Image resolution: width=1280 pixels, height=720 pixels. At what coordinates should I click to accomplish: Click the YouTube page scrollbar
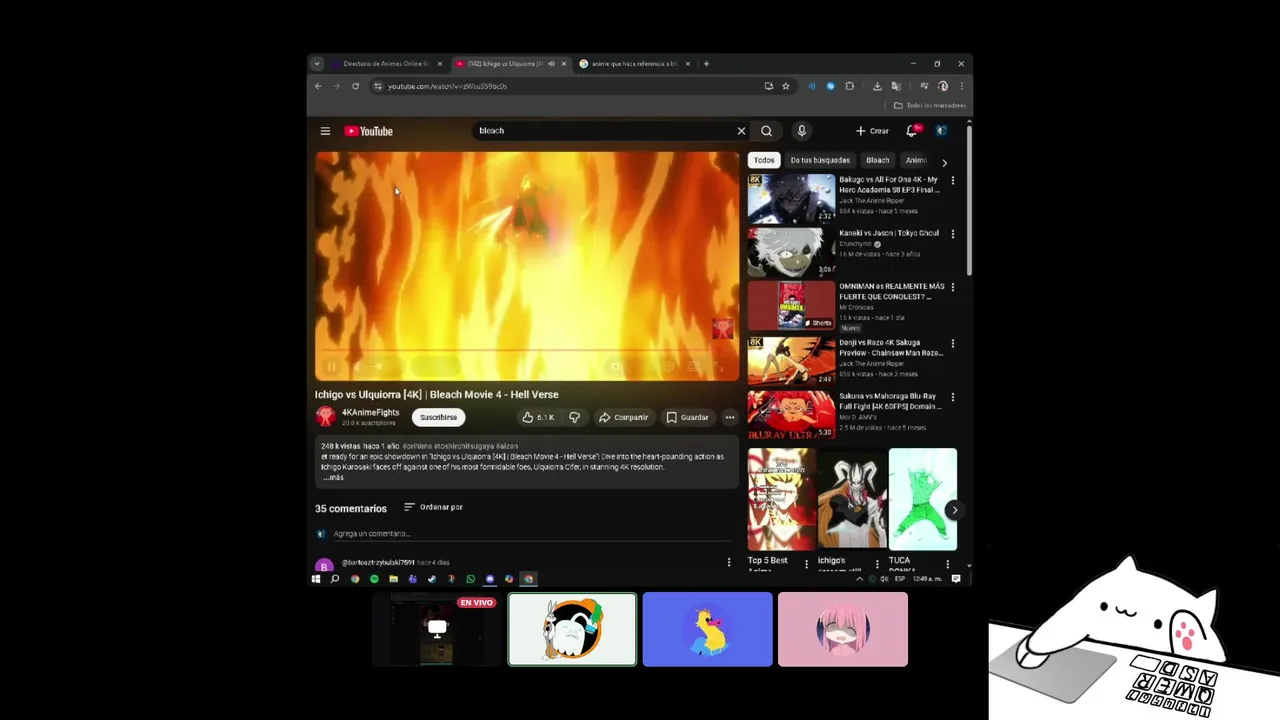(969, 200)
